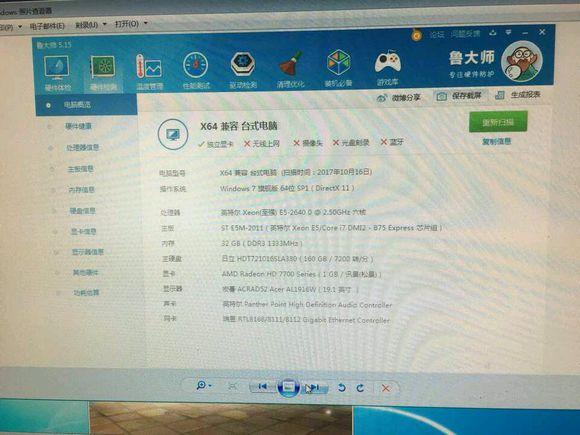Go to previous photo in viewer
Image resolution: width=580 pixels, height=435 pixels.
click(263, 387)
